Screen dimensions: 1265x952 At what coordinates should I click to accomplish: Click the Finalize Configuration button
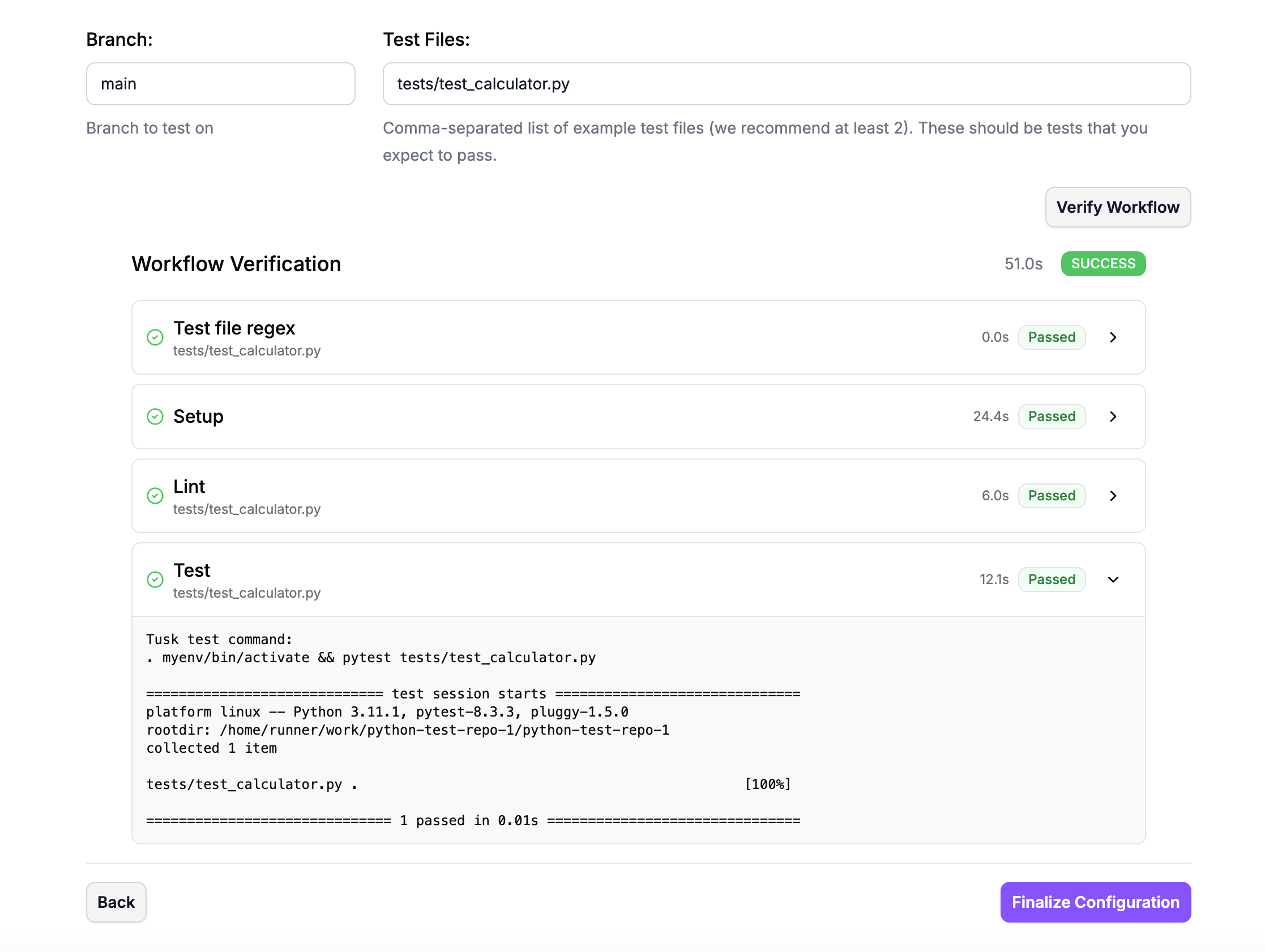1095,902
